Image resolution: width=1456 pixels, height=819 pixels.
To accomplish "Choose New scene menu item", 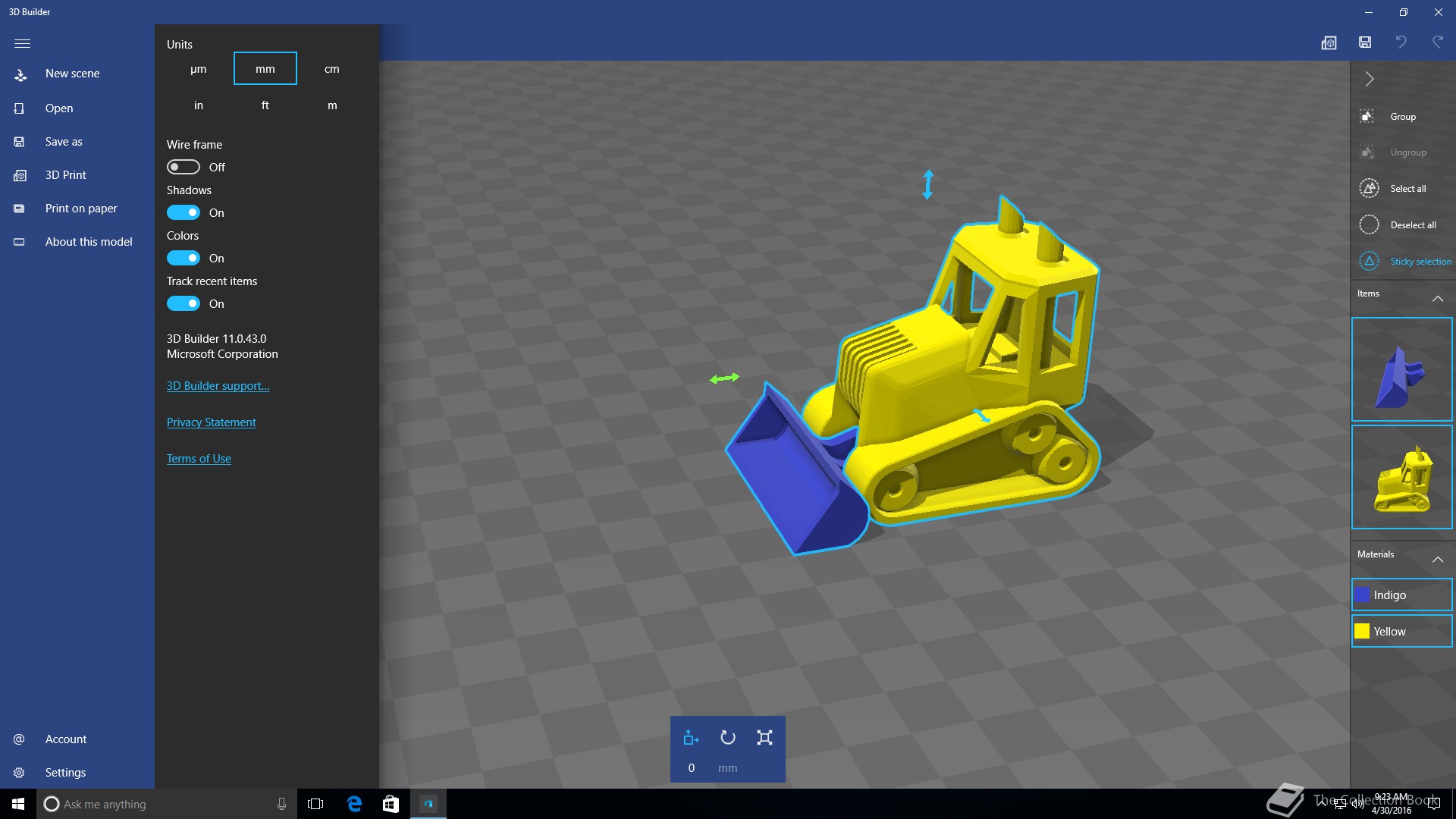I will [x=73, y=74].
